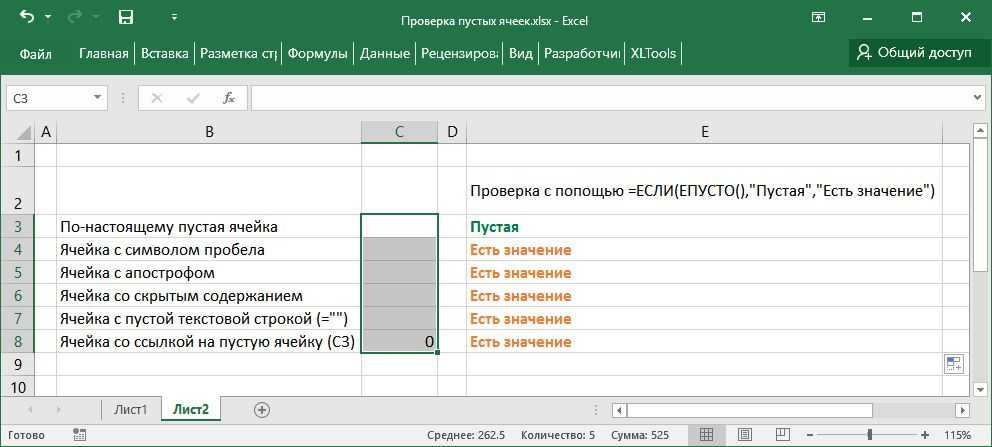The height and width of the screenshot is (447, 992).
Task: Open the Формулы ribbon tab
Action: point(317,53)
